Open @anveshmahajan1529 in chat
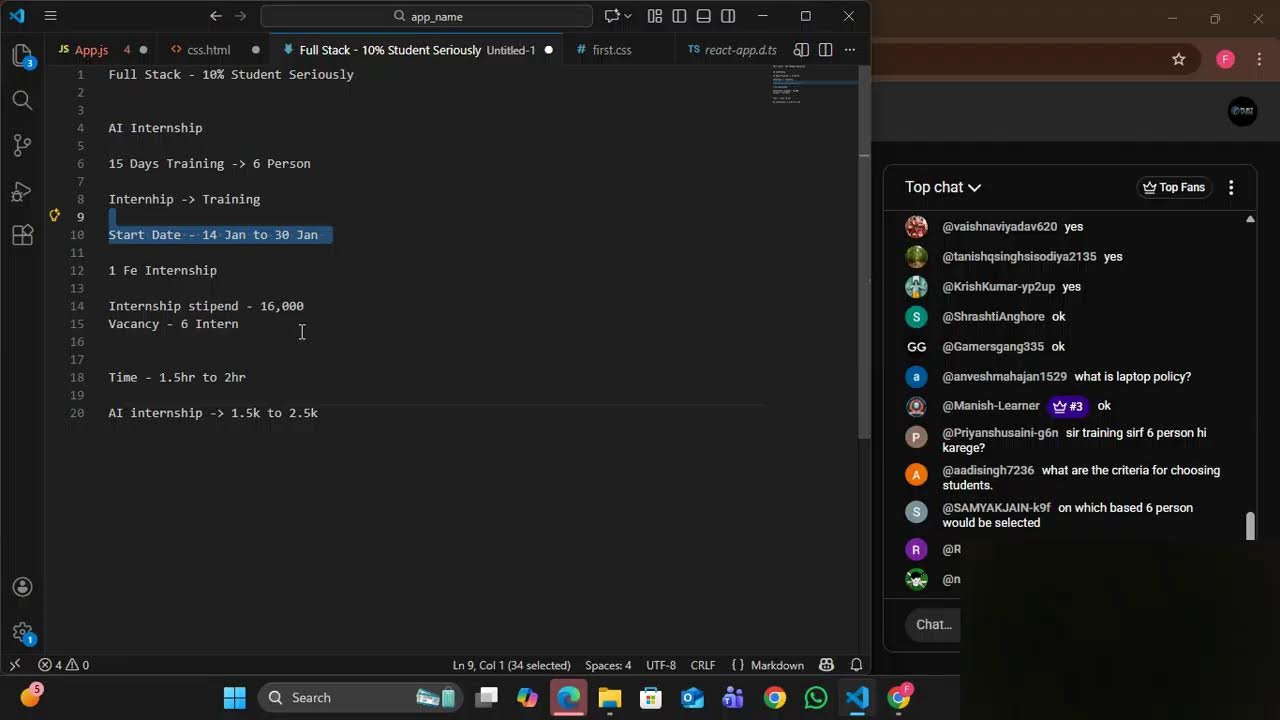The height and width of the screenshot is (720, 1280). click(x=1004, y=377)
